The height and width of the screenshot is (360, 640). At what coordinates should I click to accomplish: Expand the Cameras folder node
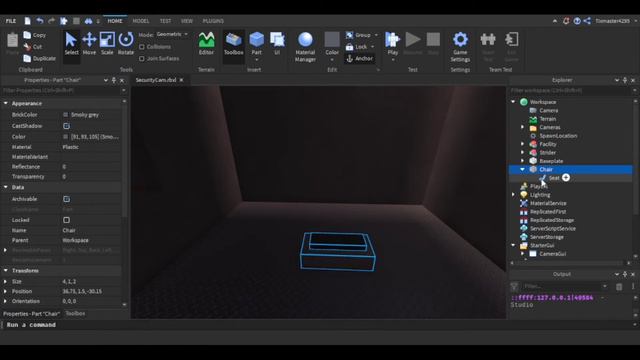[x=522, y=127]
